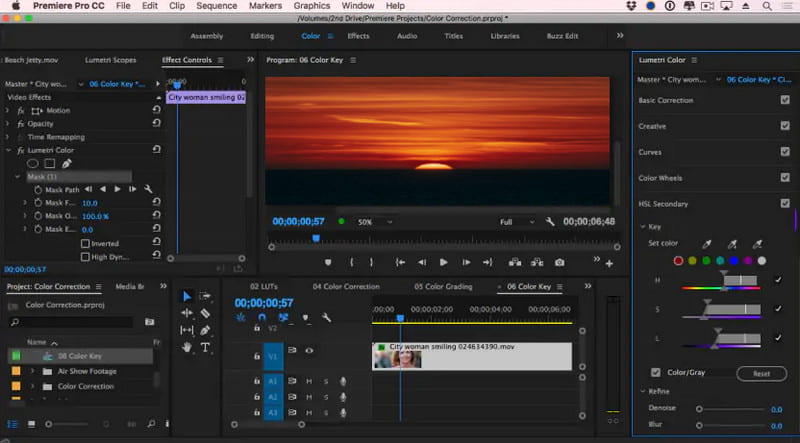Disable the HSL Secondary checkbox

[x=784, y=204]
